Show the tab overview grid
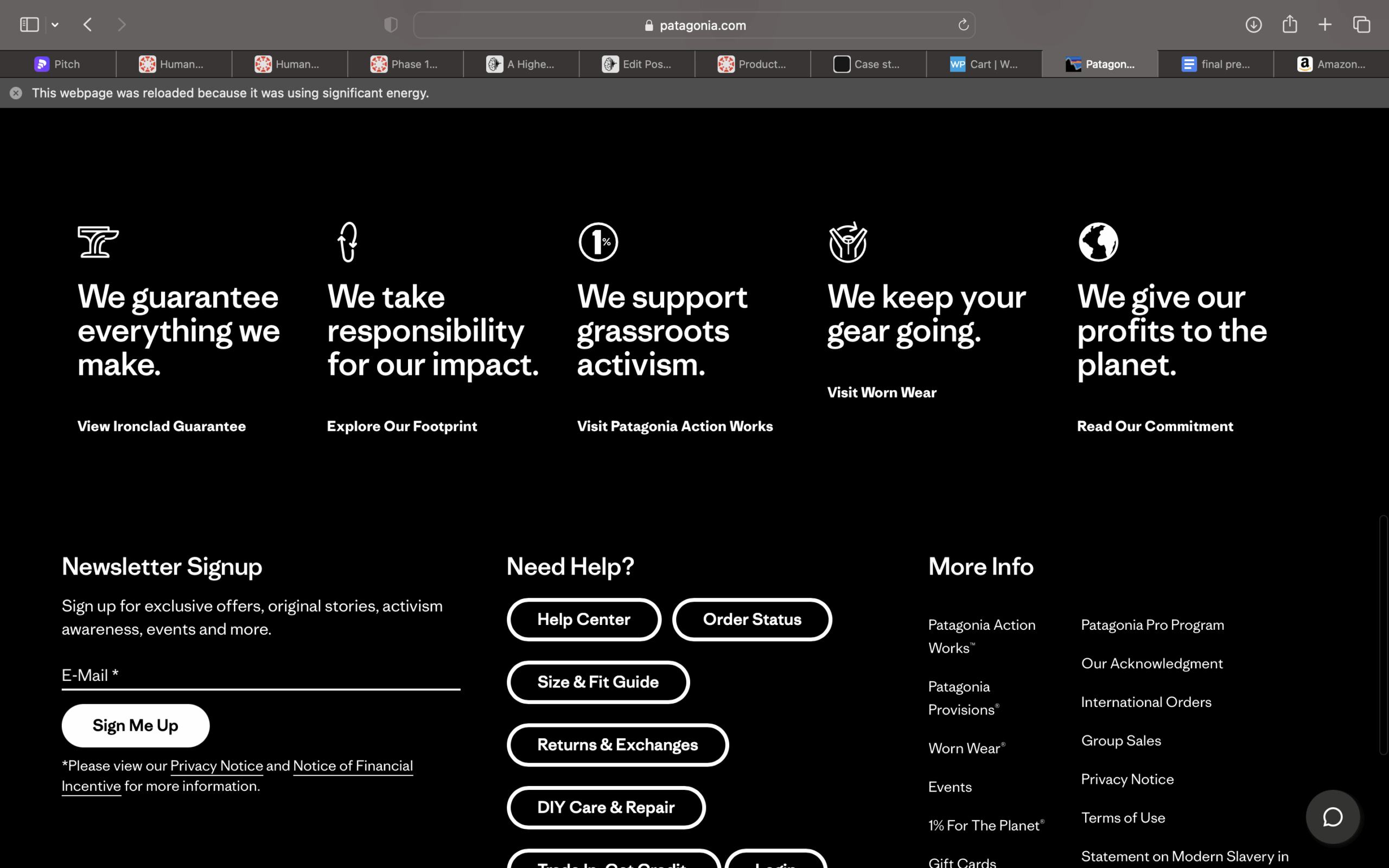Image resolution: width=1389 pixels, height=868 pixels. 1361,25
